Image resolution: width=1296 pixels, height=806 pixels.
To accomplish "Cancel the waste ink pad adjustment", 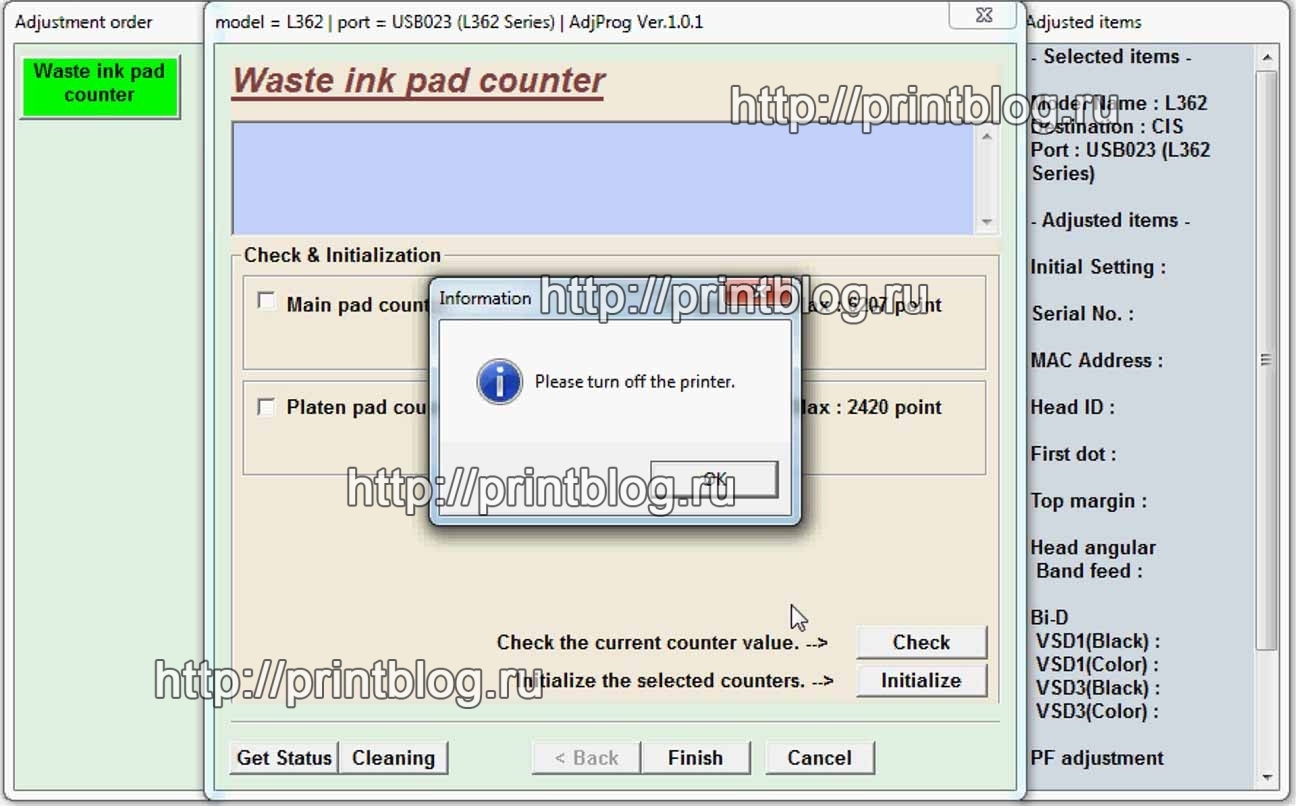I will [819, 758].
